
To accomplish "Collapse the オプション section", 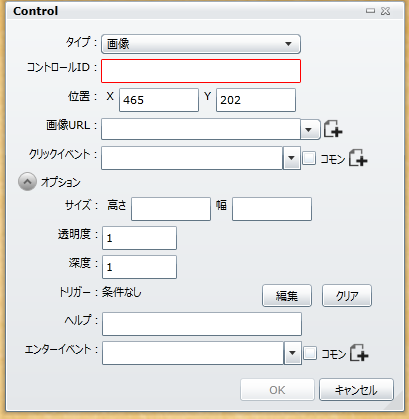I will [27, 182].
